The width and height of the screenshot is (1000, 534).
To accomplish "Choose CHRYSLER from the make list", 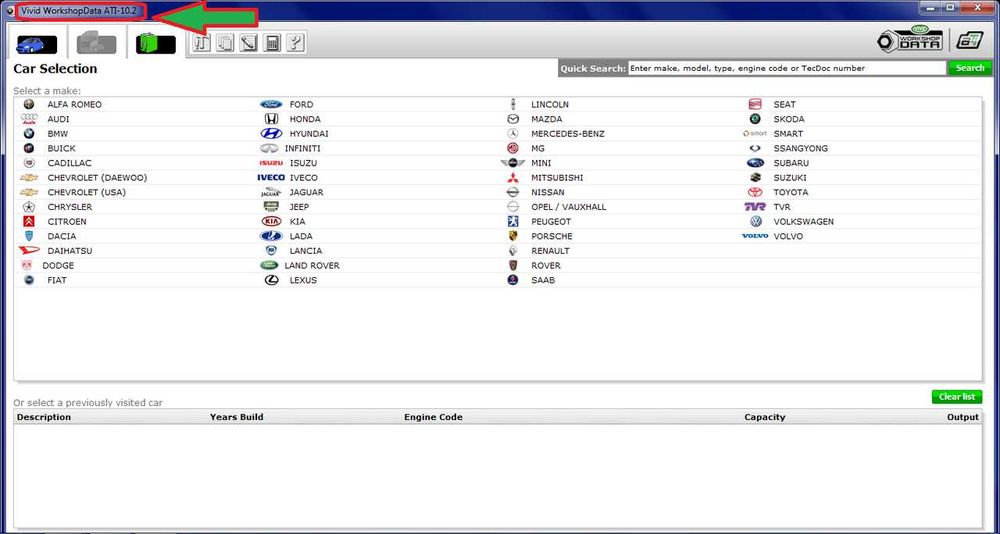I will click(x=70, y=207).
